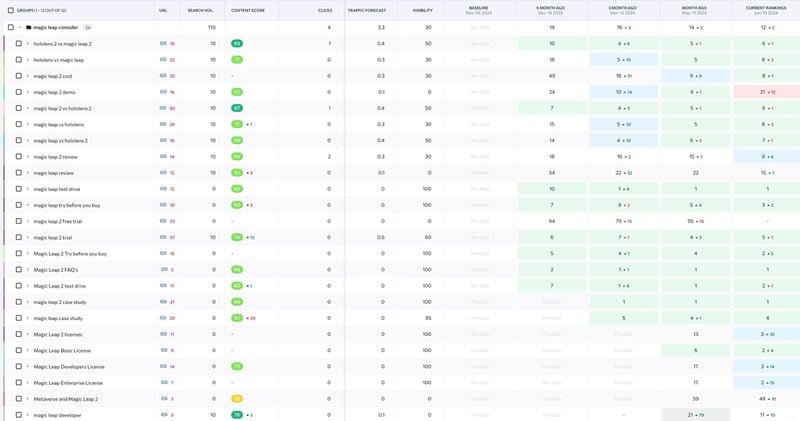Open URL link icon for Magic Leap 2 FAQ's
This screenshot has height=421, width=800.
coord(164,269)
